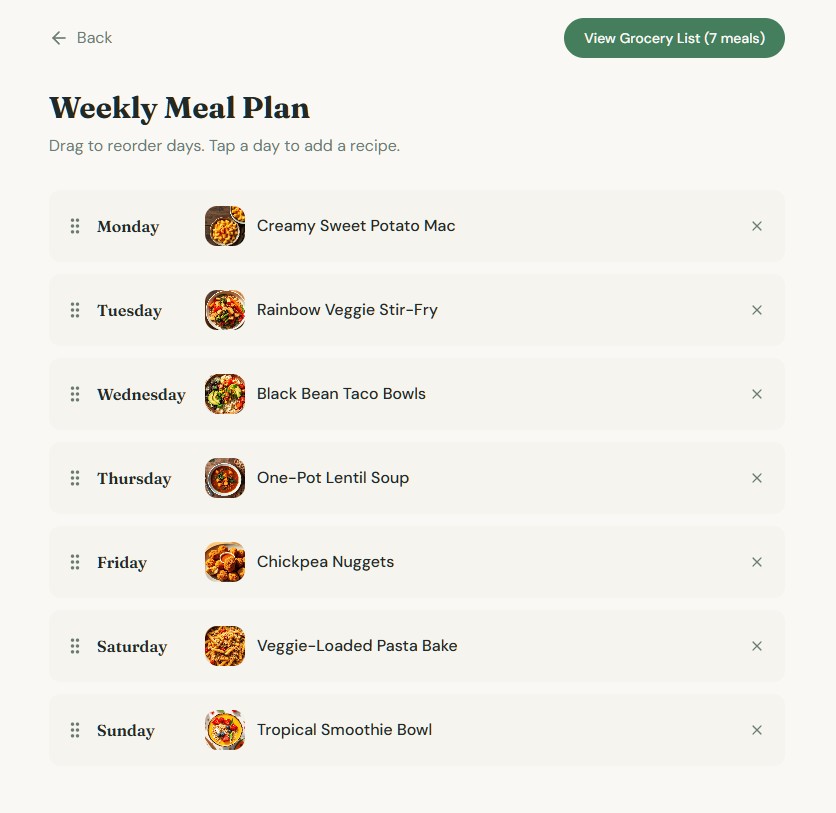Click the Back arrow icon
The image size is (836, 813).
pyautogui.click(x=59, y=38)
